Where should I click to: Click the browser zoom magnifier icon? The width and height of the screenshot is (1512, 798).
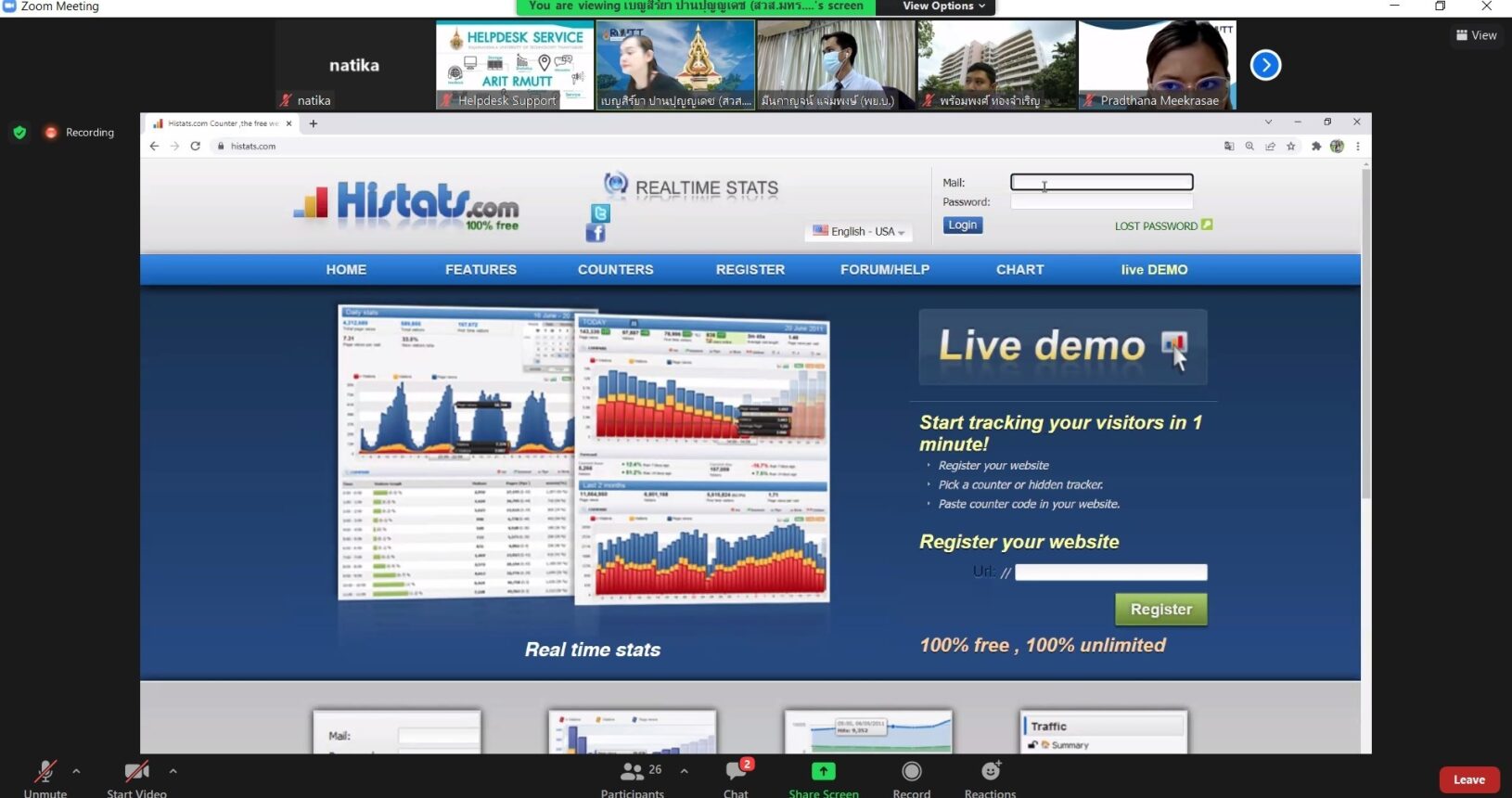tap(1249, 146)
